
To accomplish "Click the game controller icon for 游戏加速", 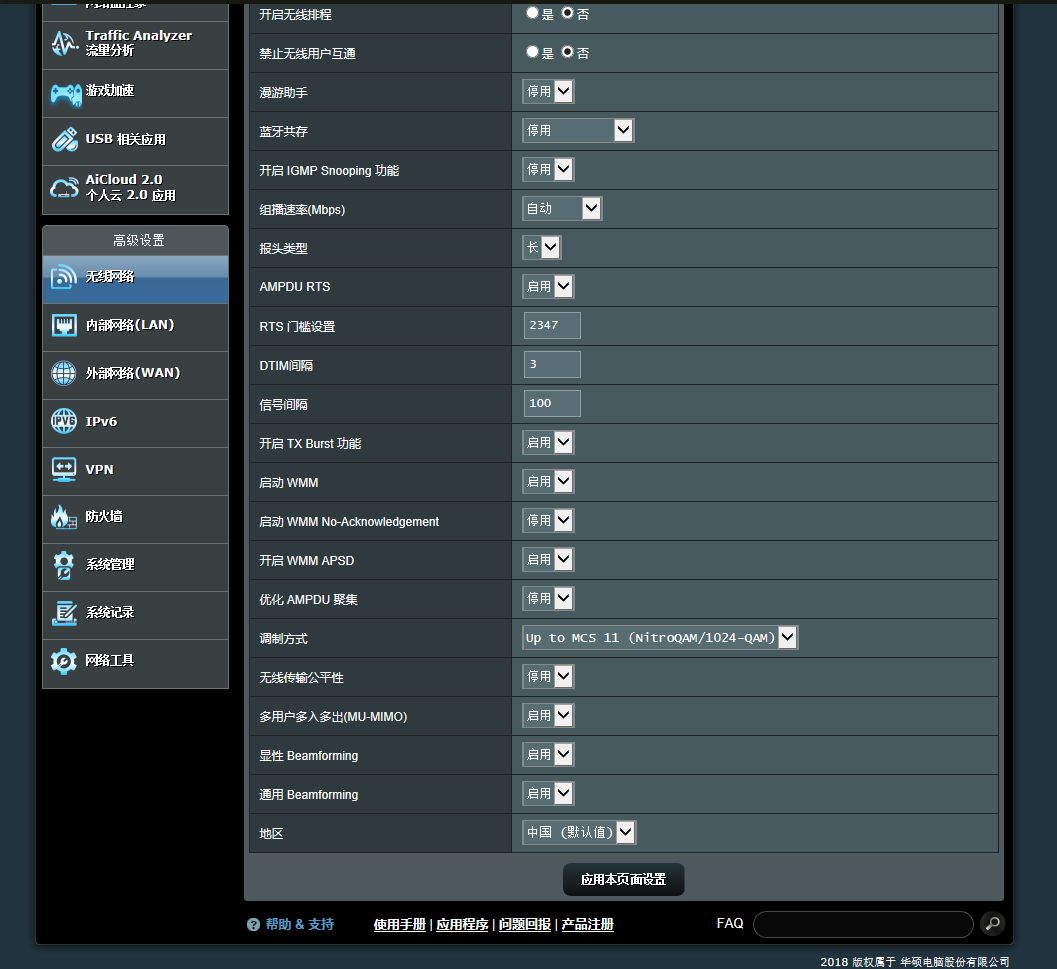I will click(x=65, y=94).
